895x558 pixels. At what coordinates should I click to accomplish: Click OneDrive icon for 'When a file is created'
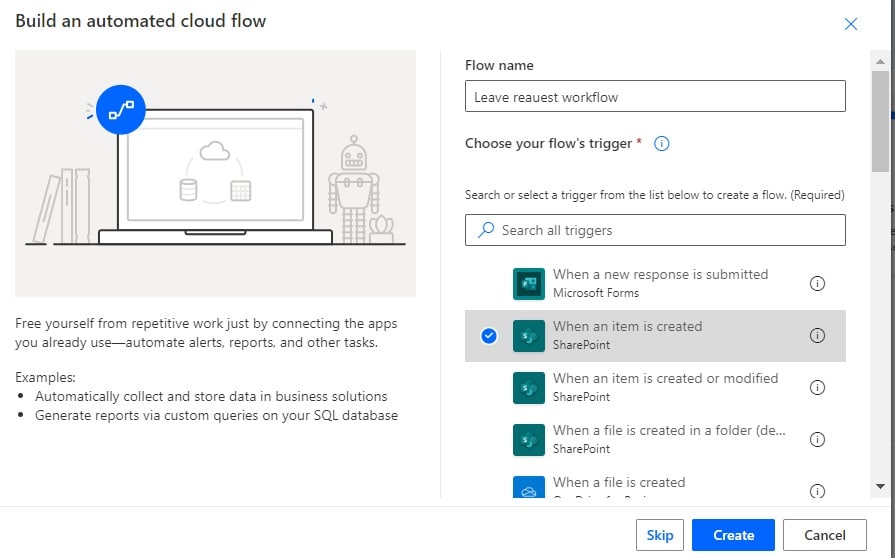click(529, 487)
